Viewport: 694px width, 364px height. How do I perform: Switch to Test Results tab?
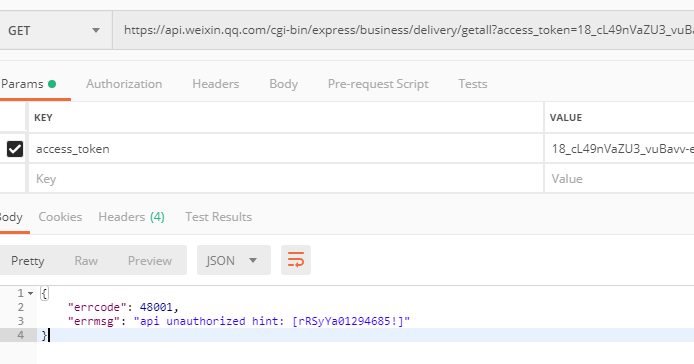coord(218,217)
